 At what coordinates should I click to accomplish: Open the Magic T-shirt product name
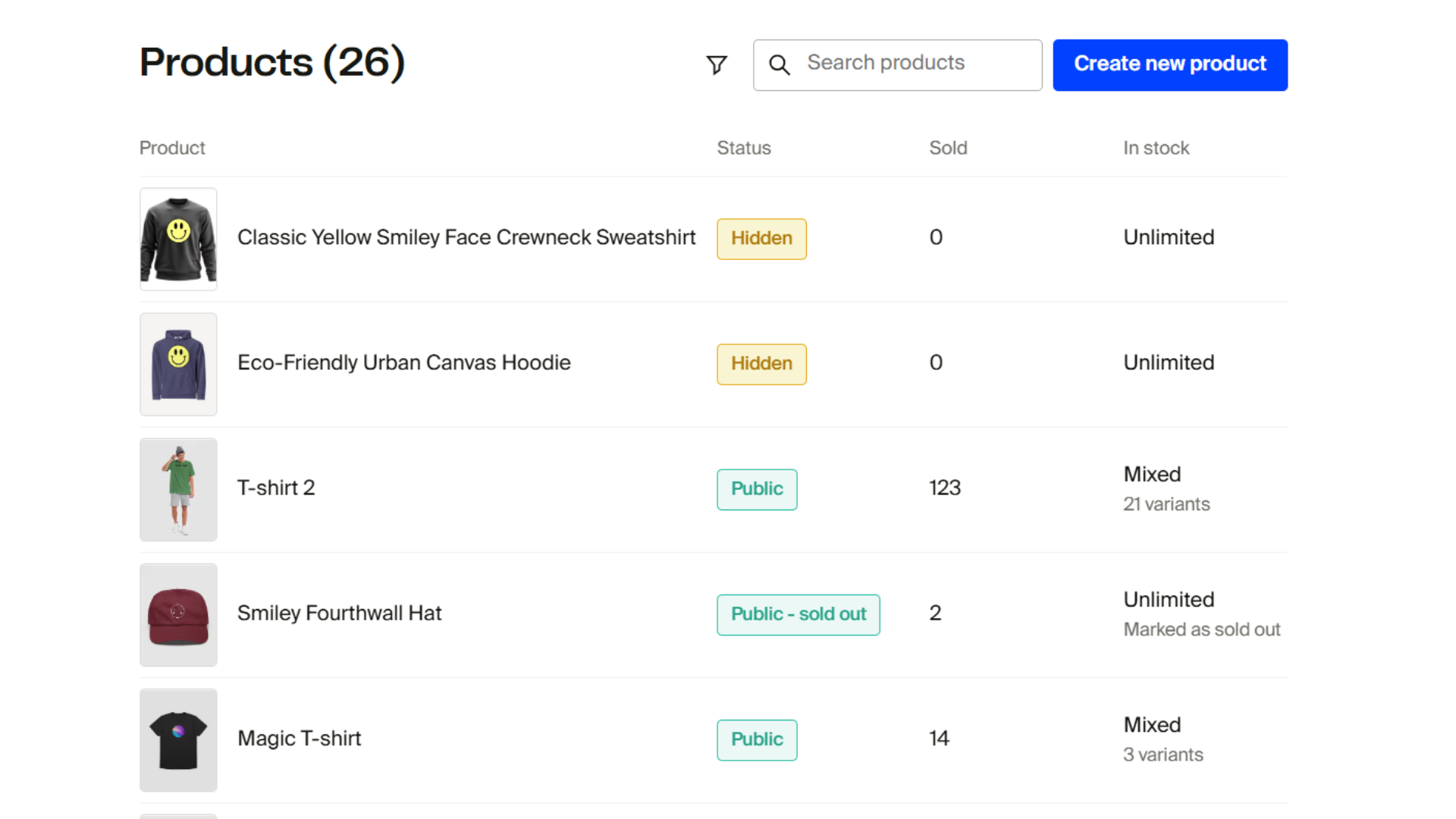coord(299,738)
